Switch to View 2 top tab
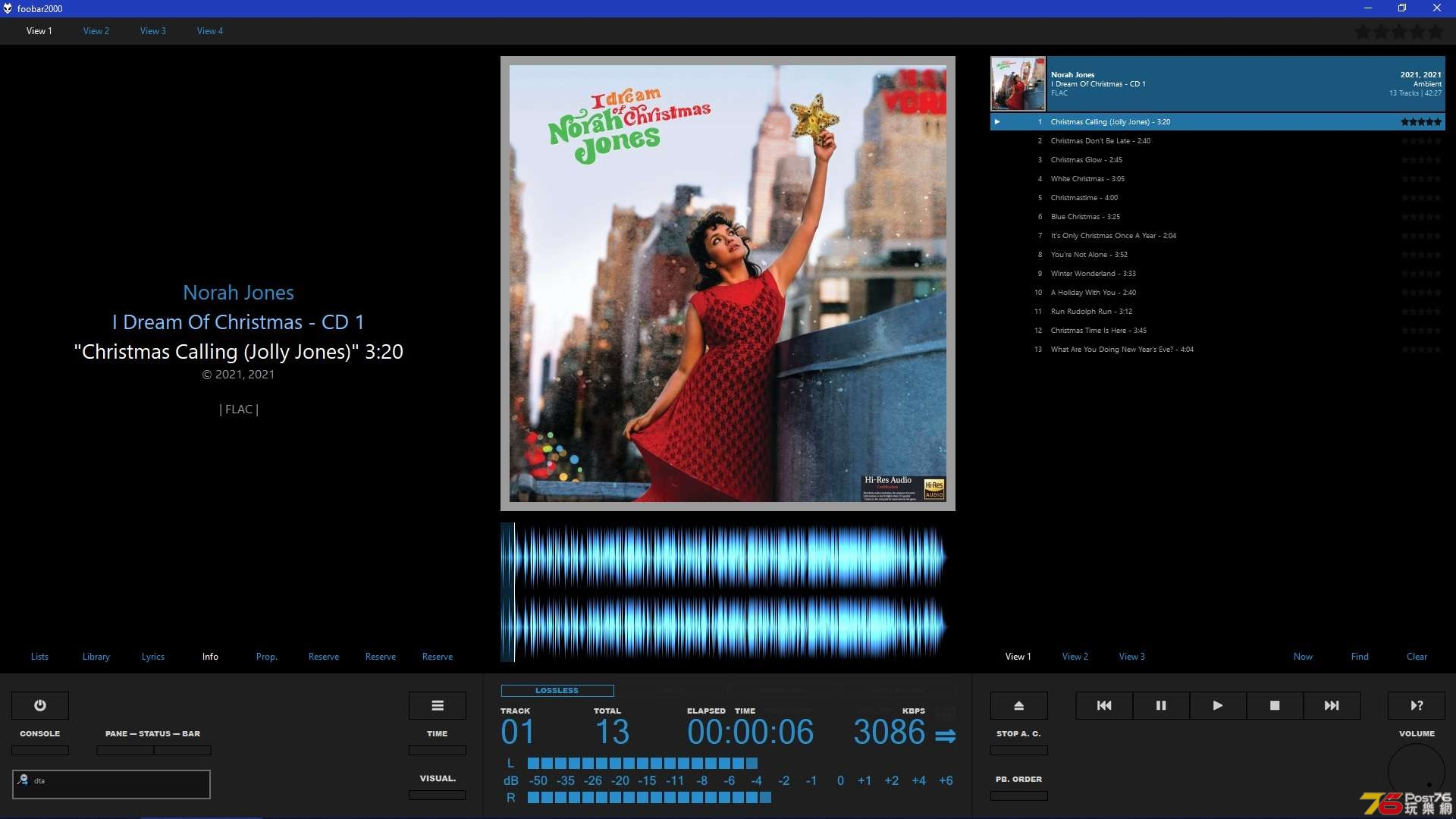Screen dimensions: 1456x819 tap(96, 31)
